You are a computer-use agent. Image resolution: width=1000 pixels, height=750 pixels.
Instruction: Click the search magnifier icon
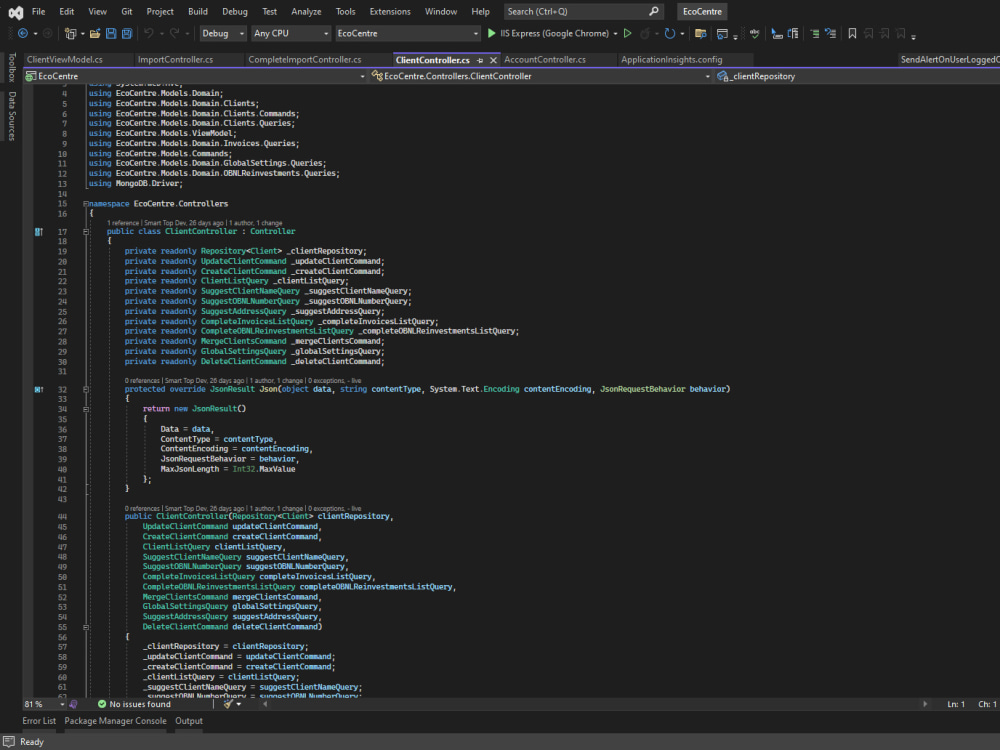pyautogui.click(x=654, y=11)
